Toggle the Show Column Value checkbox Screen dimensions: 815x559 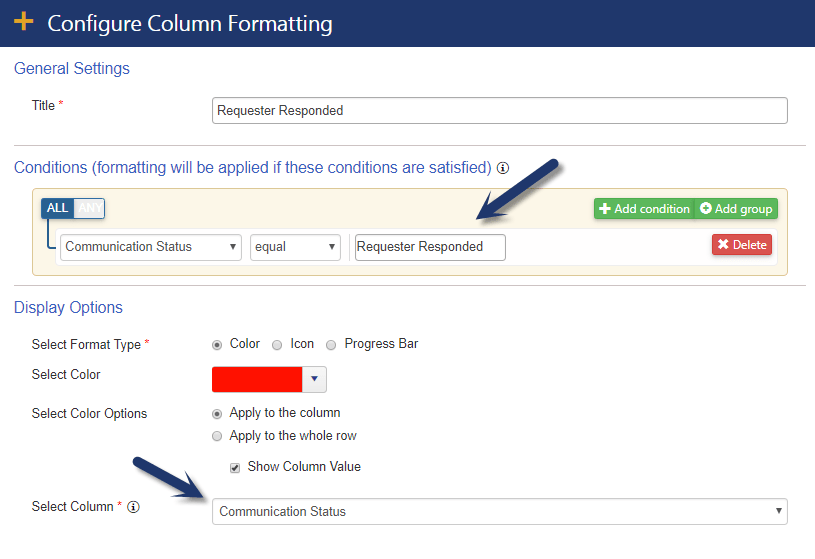point(235,467)
